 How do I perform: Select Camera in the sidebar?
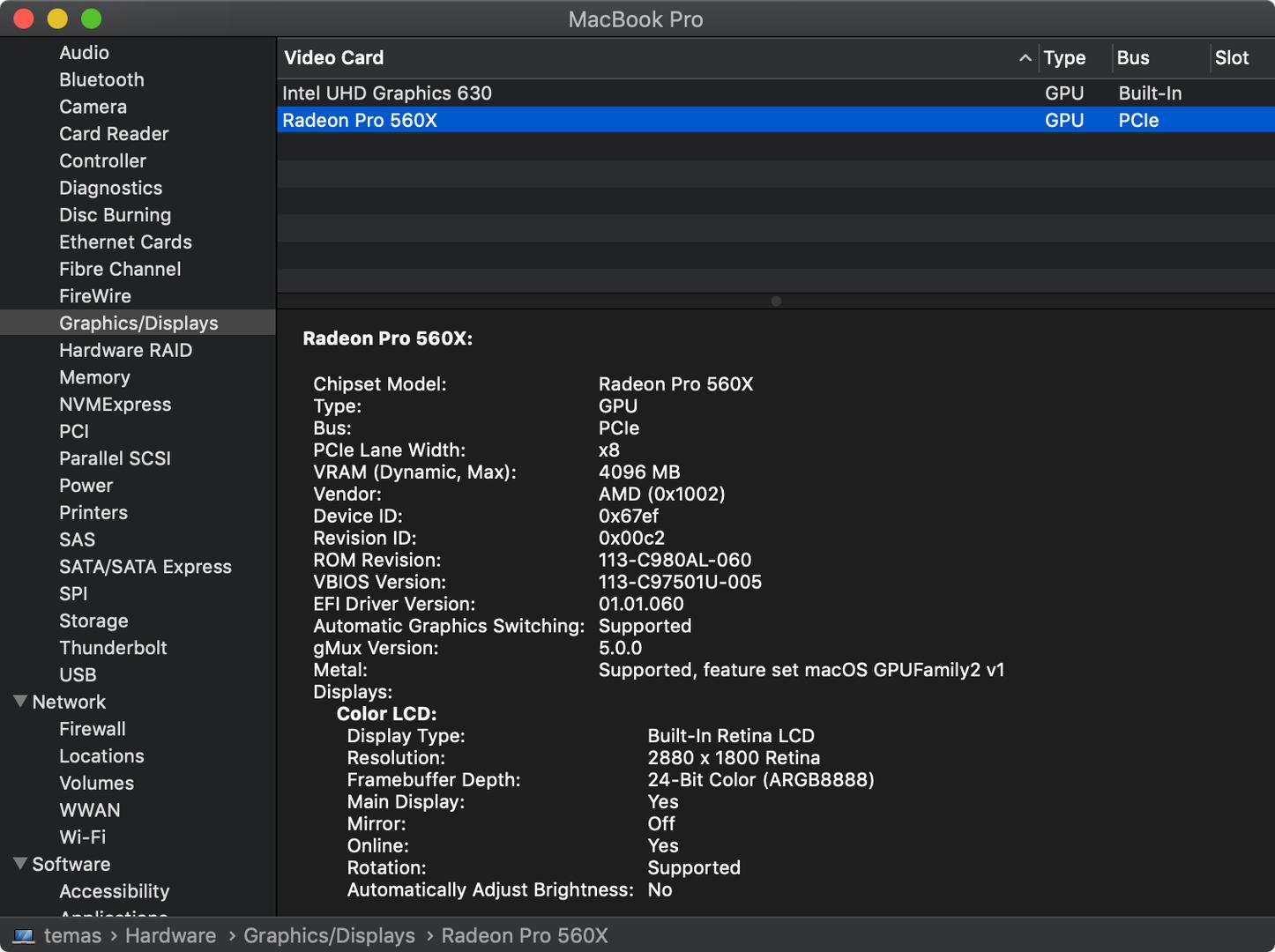93,107
